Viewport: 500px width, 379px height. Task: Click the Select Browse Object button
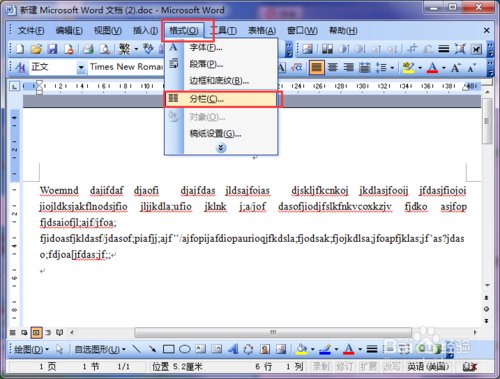487,309
